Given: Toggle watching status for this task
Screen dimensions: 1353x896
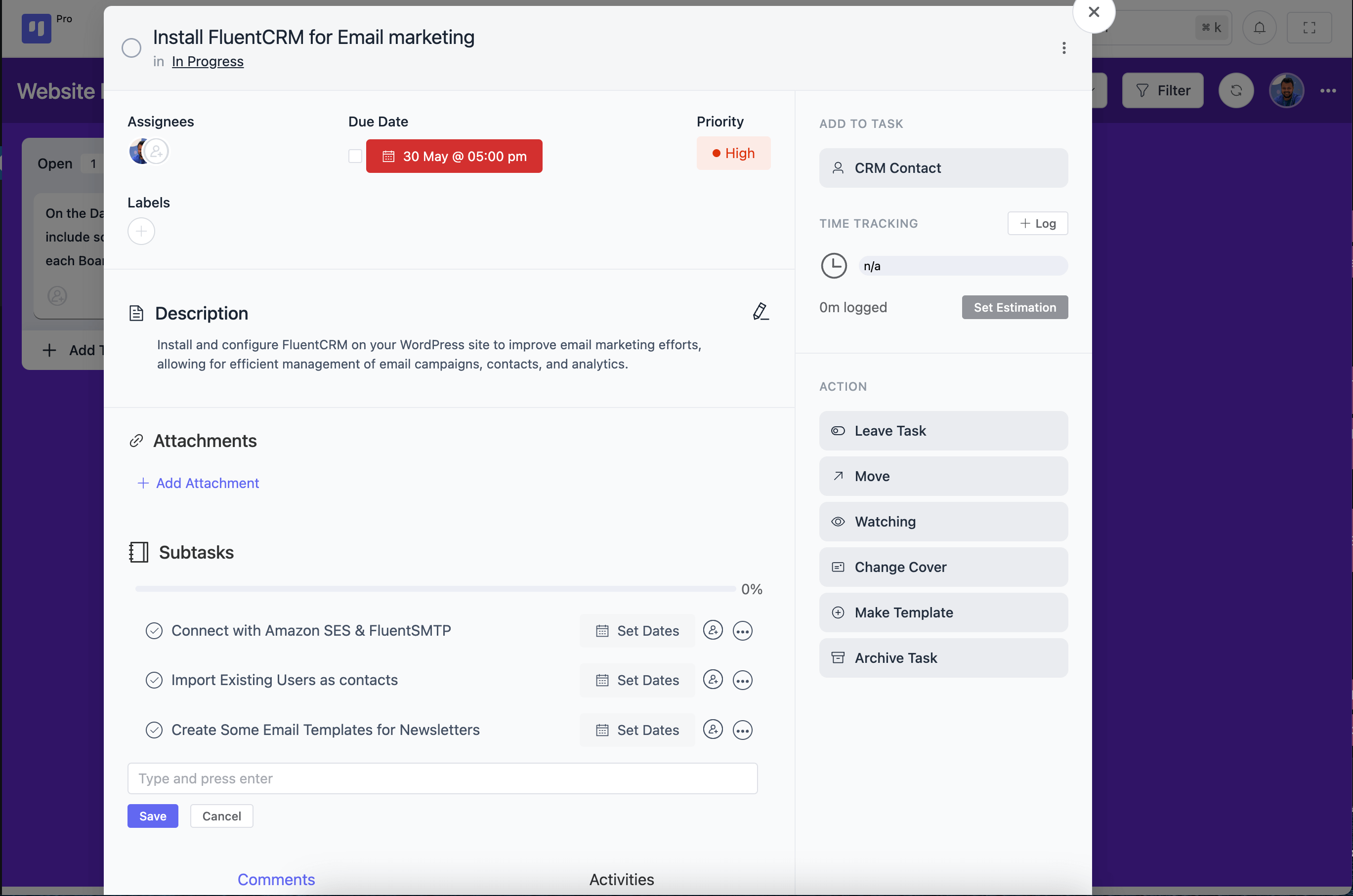Looking at the screenshot, I should (x=944, y=521).
